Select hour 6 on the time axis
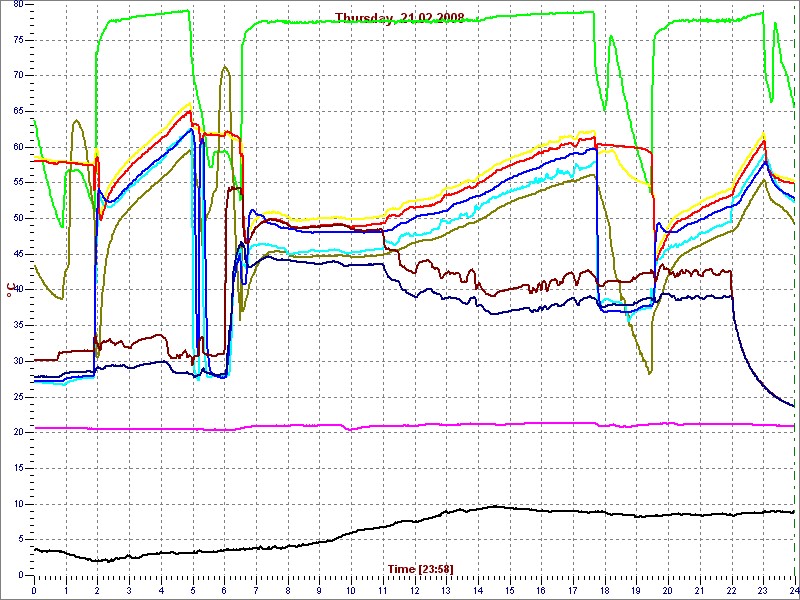The image size is (800, 600). pos(224,590)
